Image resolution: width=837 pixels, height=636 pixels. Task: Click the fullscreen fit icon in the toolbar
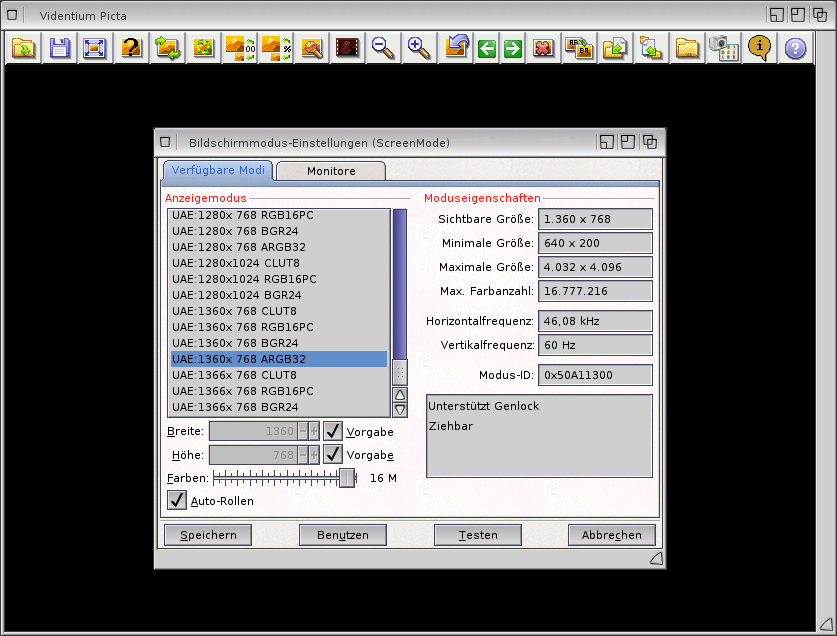pos(94,48)
